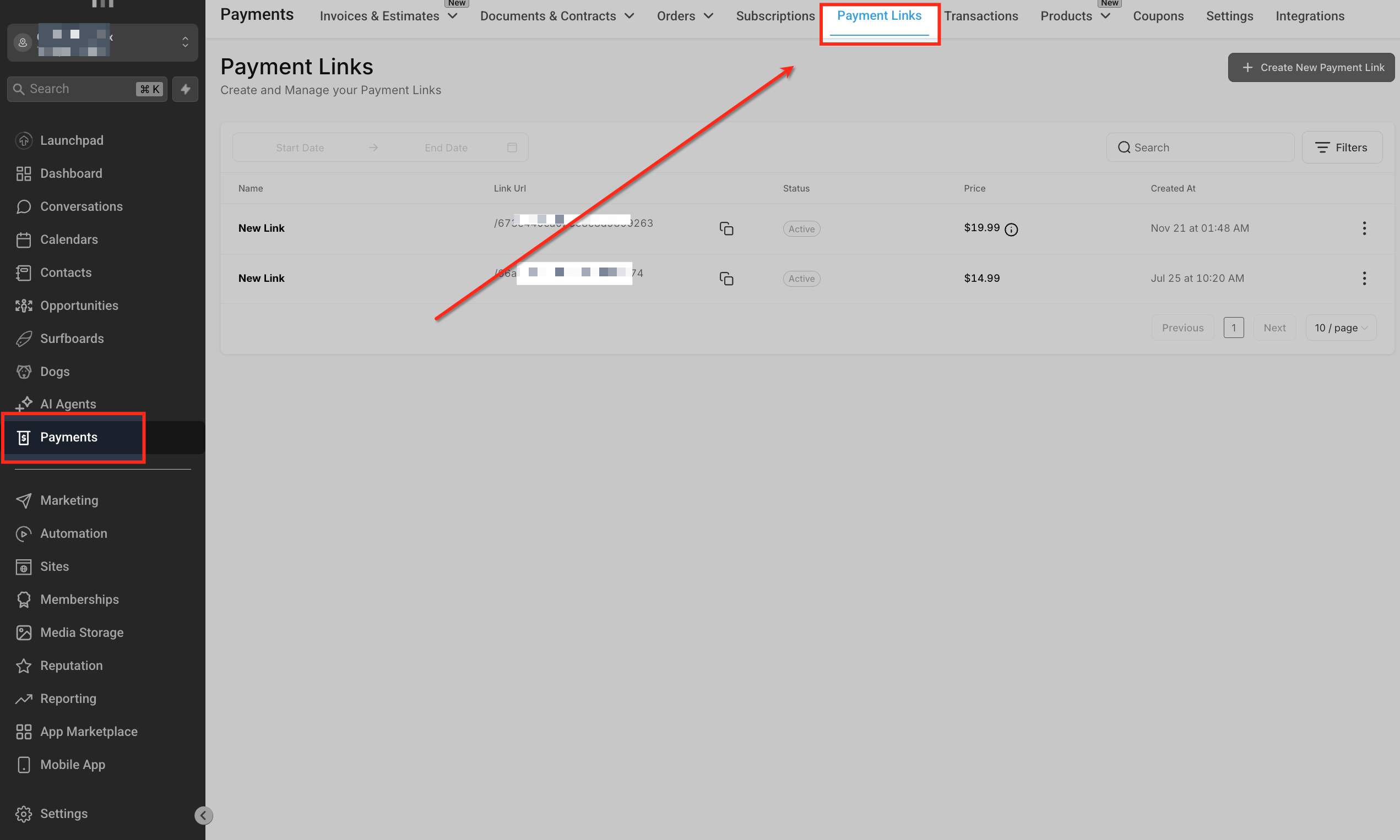
Task: Switch to the Coupons tab
Action: pyautogui.click(x=1158, y=16)
